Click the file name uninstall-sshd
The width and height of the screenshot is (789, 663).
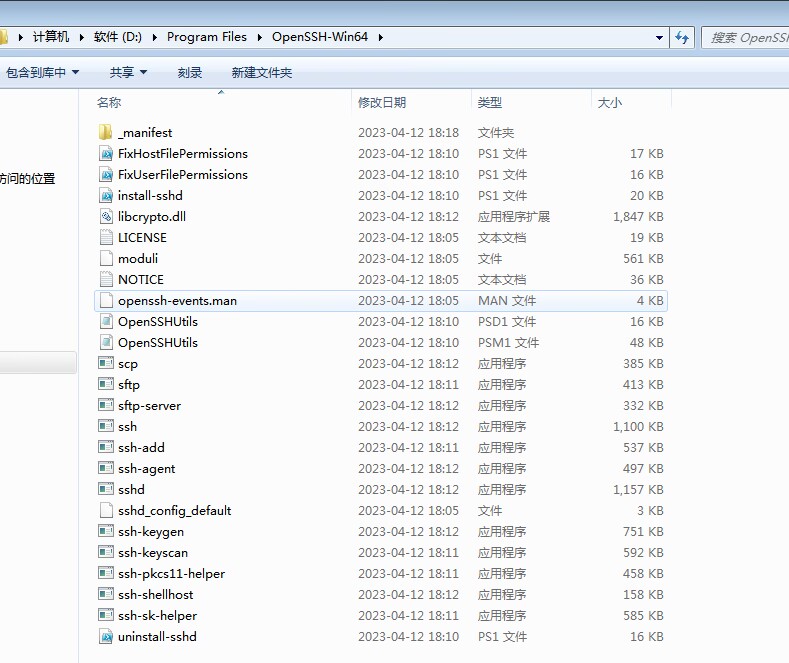point(157,637)
